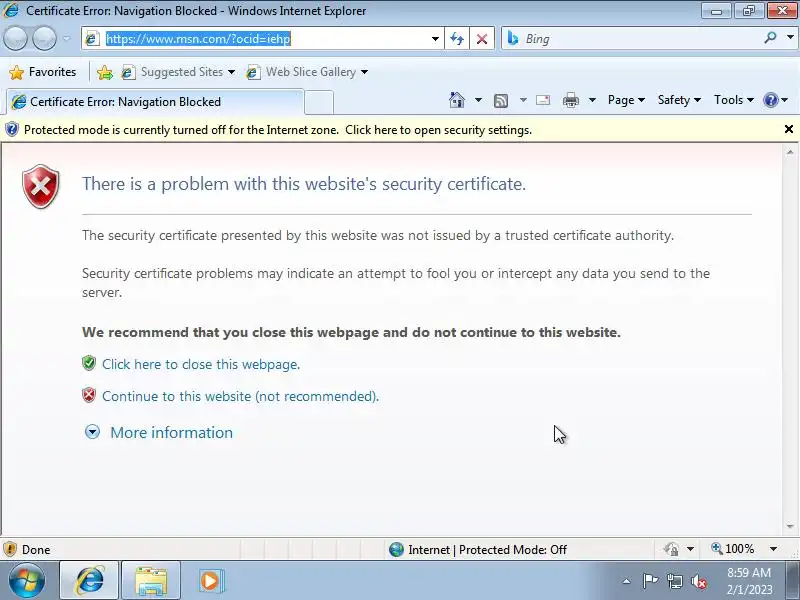
Task: Expand More information with the arrow icon
Action: coord(92,433)
